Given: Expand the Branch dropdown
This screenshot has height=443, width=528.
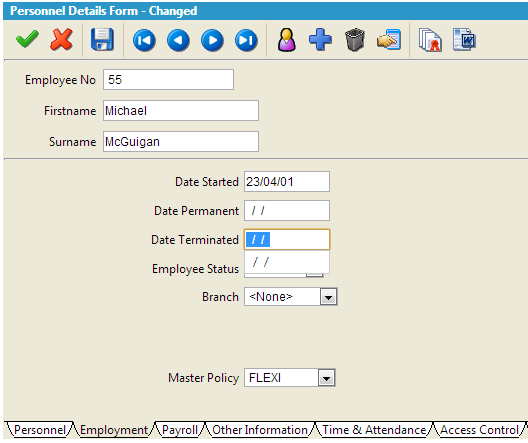Looking at the screenshot, I should point(328,297).
